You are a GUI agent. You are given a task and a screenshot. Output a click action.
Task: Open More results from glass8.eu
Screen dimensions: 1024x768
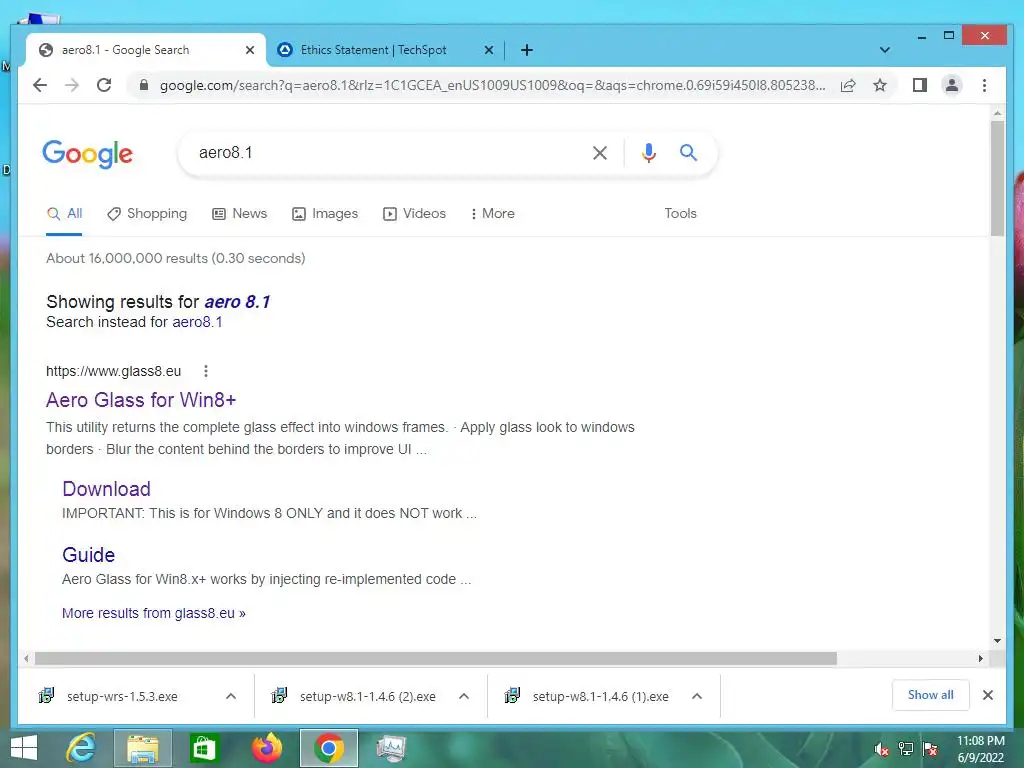153,613
